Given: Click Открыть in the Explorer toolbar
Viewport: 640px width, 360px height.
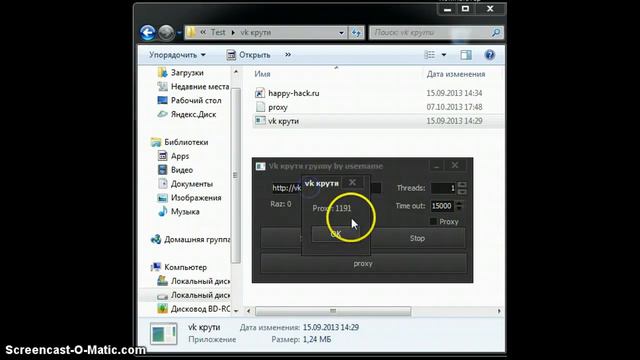Looking at the screenshot, I should click(249, 55).
